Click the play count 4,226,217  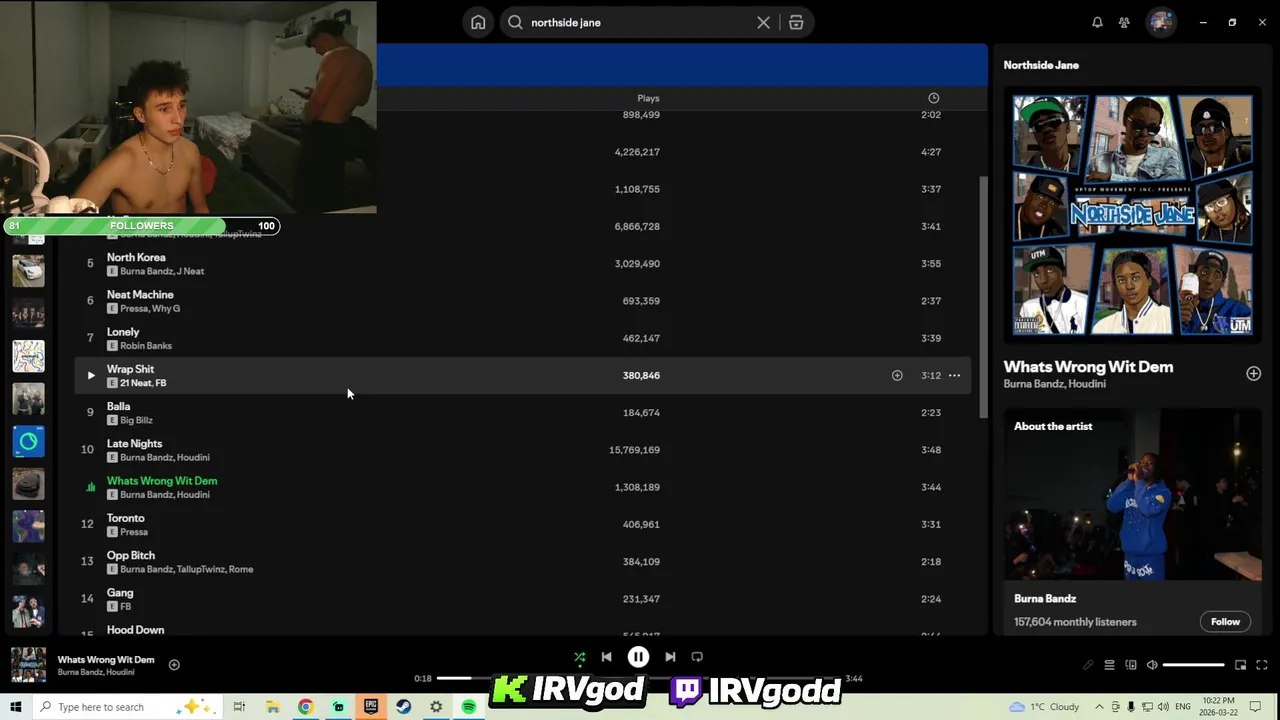click(637, 152)
